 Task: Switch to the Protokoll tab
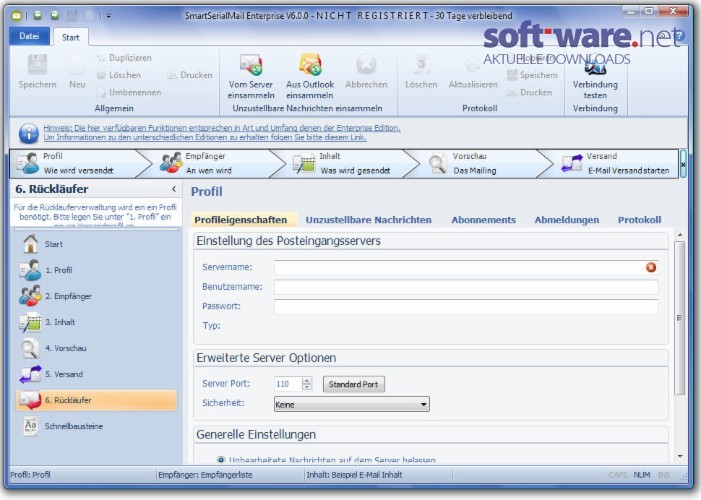click(x=639, y=220)
